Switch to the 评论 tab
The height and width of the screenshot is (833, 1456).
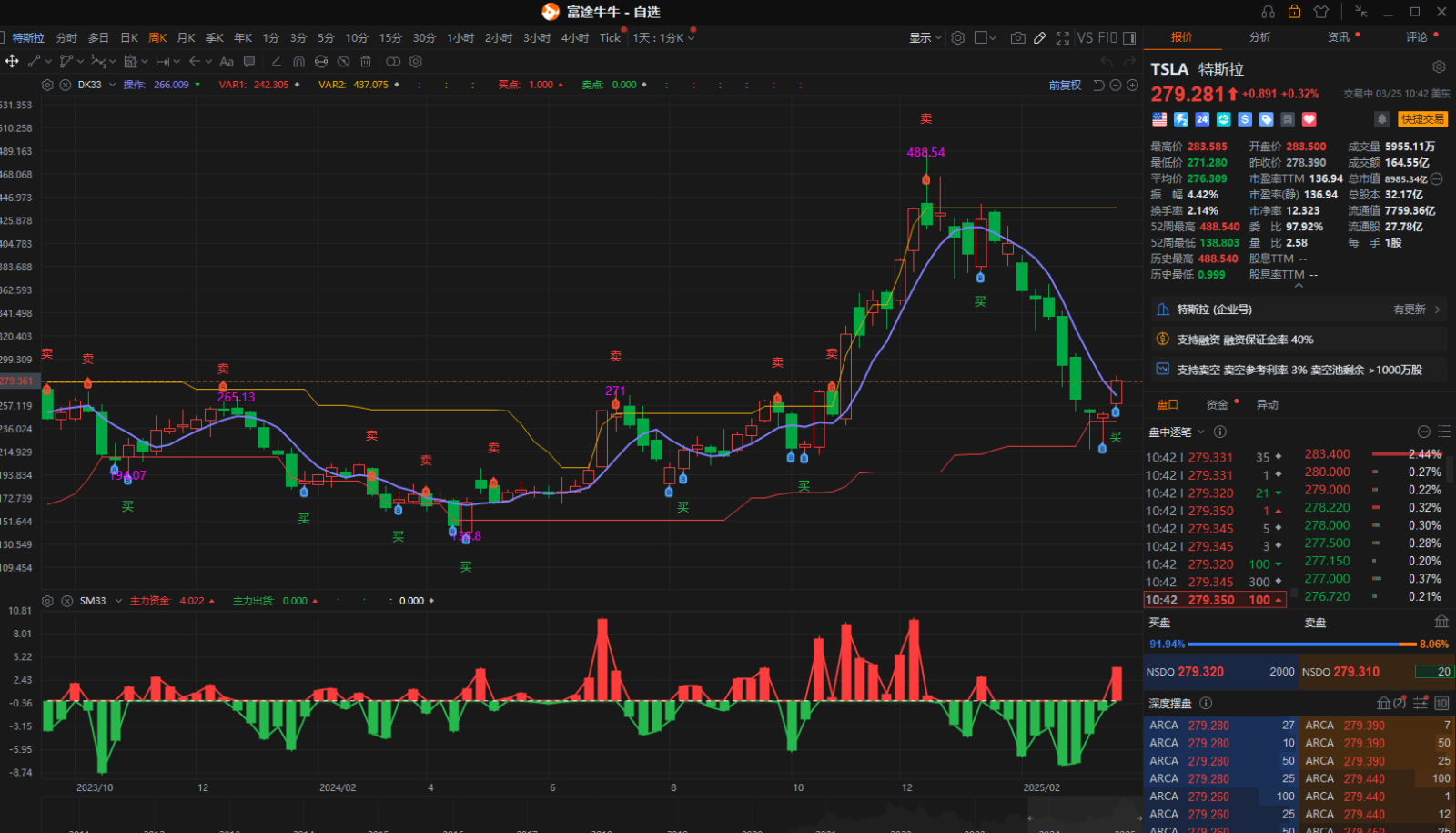(x=1417, y=37)
